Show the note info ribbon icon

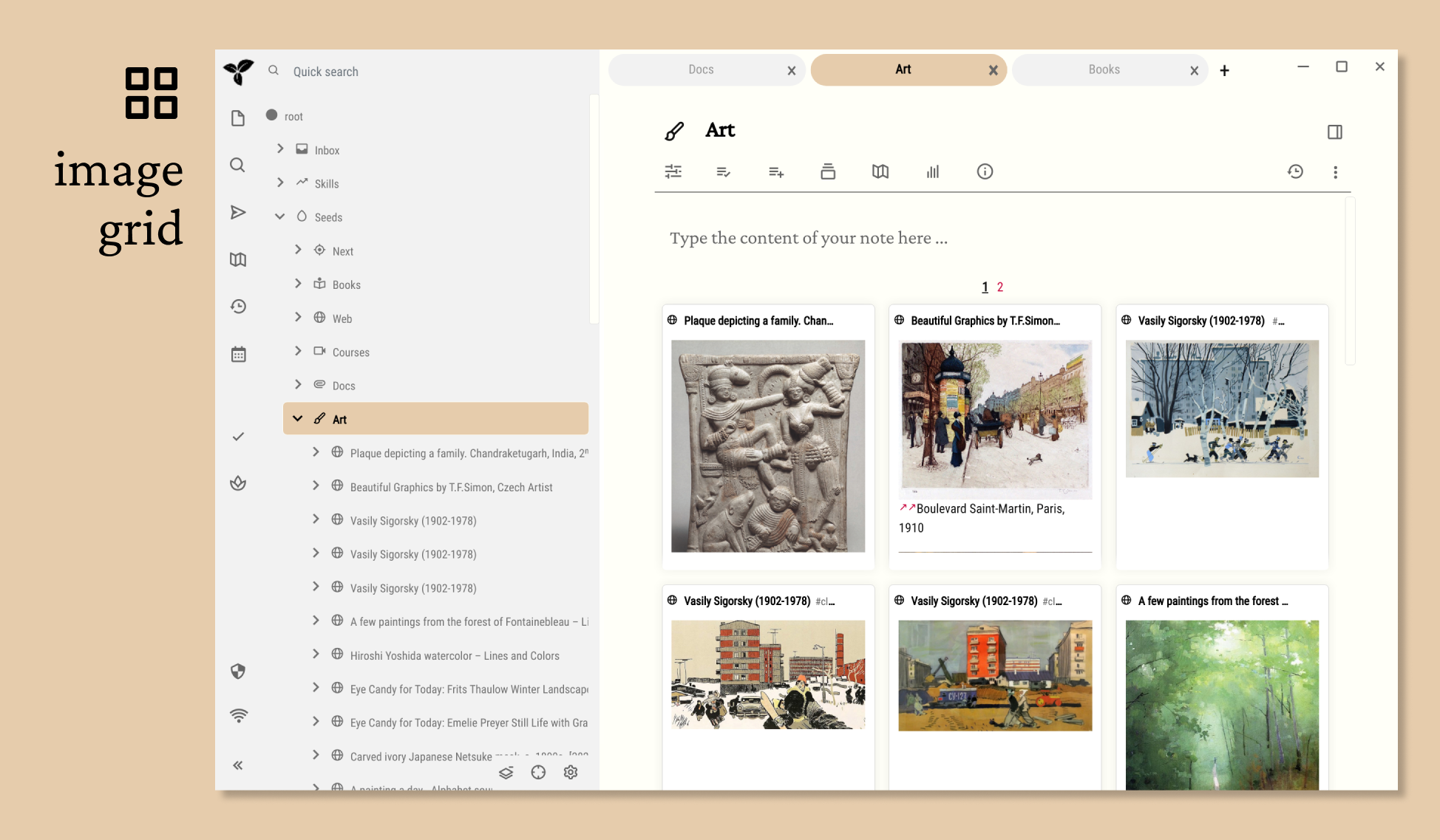coord(985,171)
